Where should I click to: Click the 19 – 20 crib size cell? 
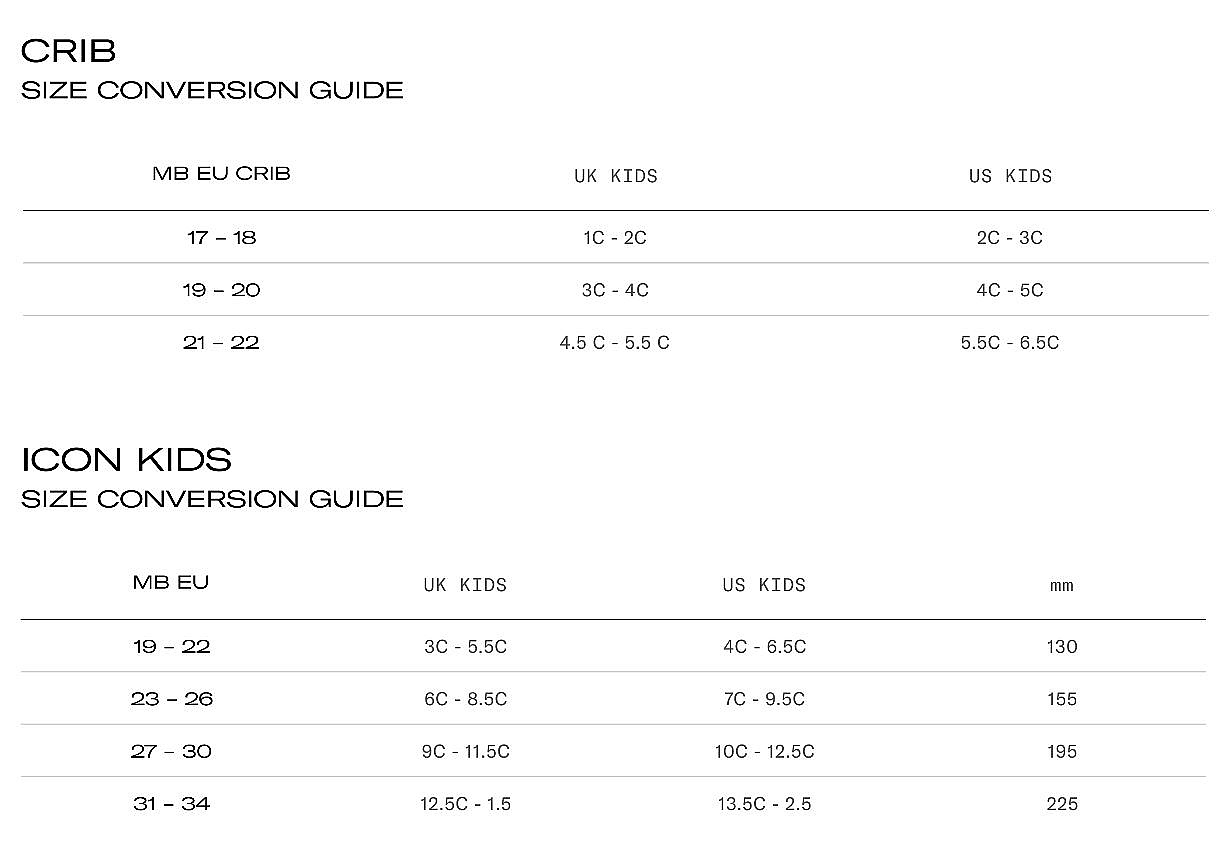221,290
